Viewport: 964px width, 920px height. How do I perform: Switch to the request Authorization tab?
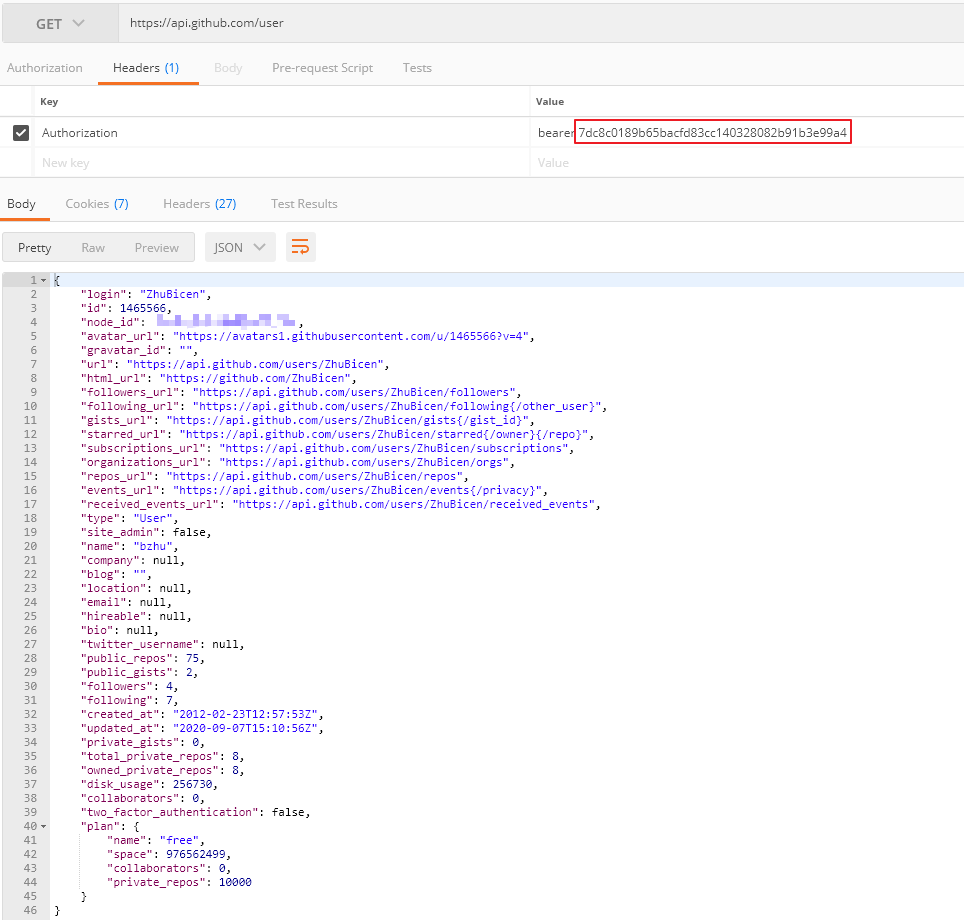tap(44, 68)
